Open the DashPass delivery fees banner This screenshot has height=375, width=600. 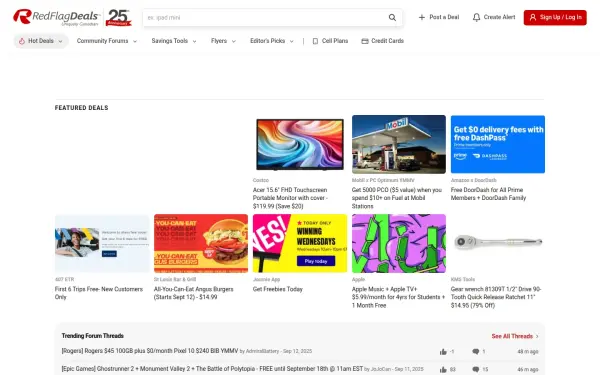498,144
